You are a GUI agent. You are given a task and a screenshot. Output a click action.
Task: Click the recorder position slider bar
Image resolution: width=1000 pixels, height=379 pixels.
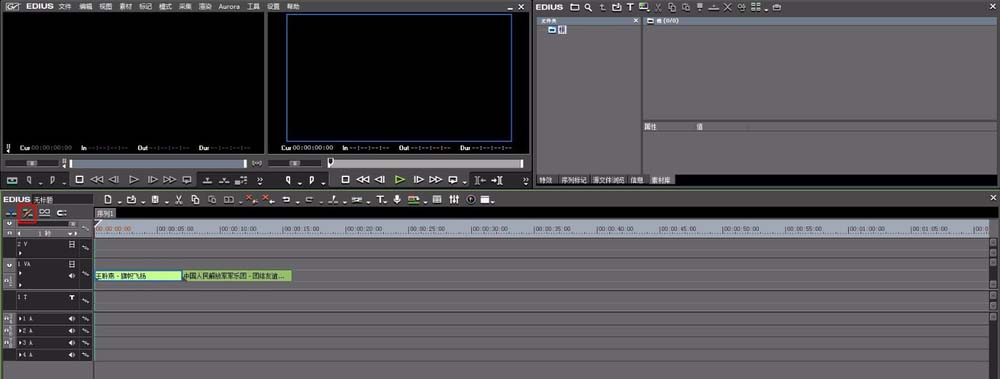(425, 163)
